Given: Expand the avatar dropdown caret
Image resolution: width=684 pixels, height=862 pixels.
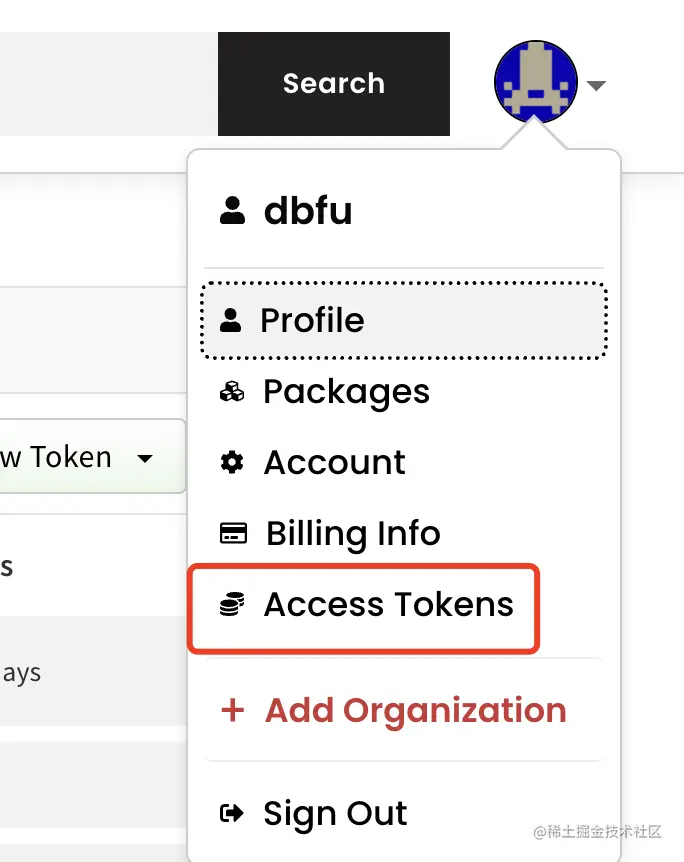Looking at the screenshot, I should (596, 85).
